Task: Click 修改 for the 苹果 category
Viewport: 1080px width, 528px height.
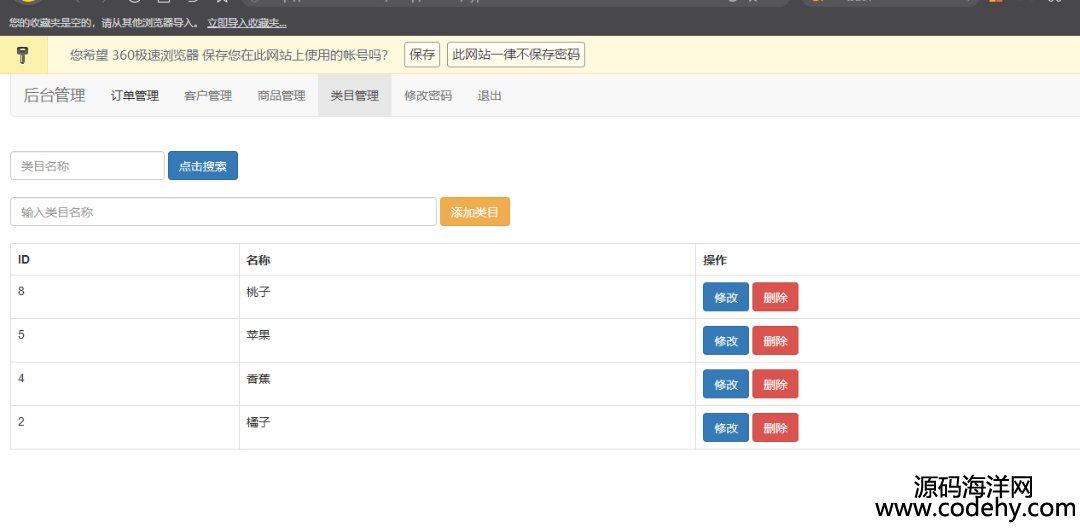Action: click(725, 341)
